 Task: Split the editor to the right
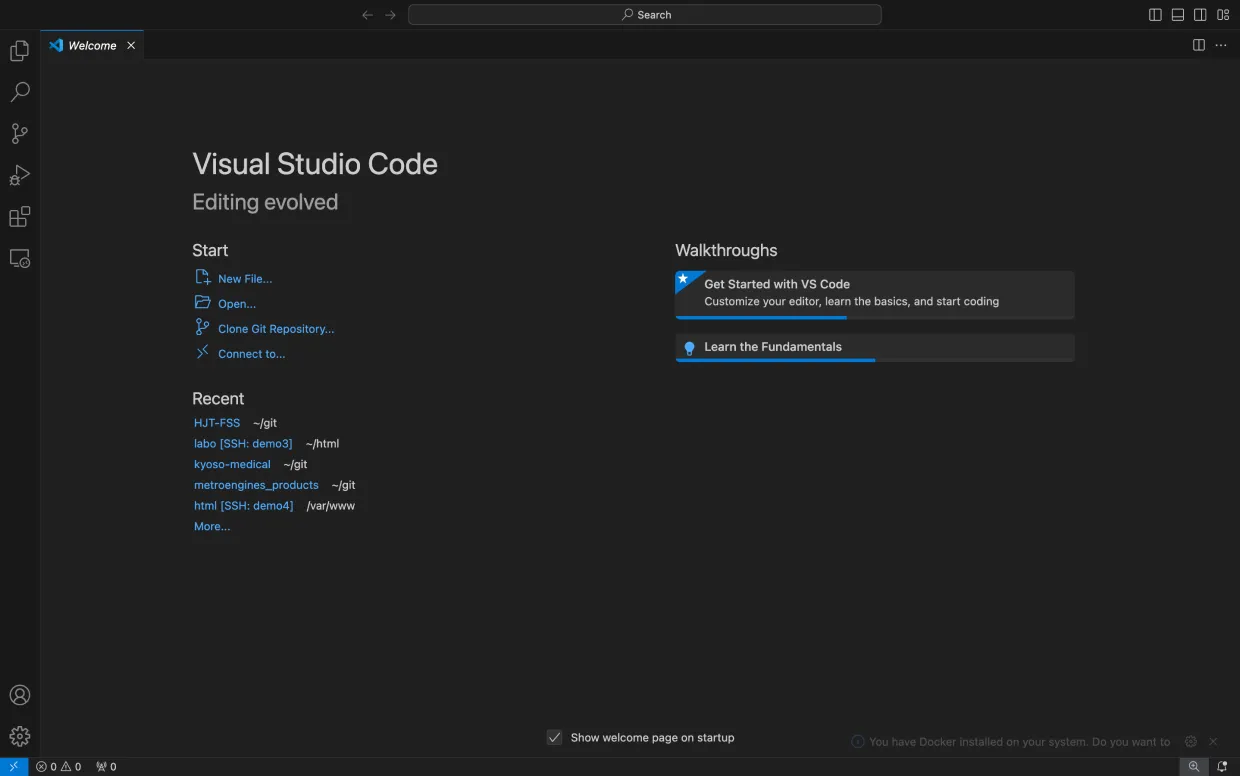pos(1199,45)
